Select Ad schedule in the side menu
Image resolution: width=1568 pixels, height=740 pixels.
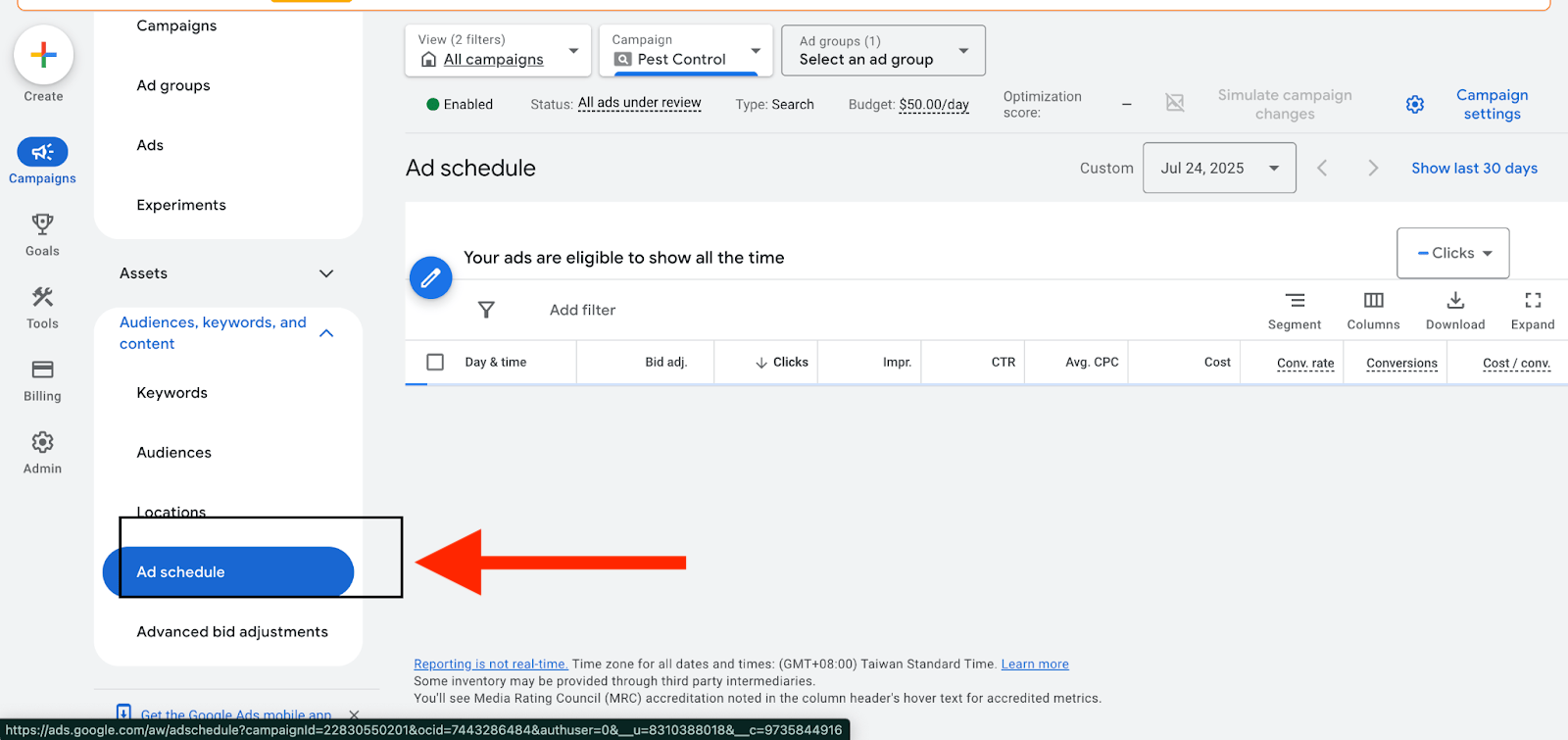(228, 571)
